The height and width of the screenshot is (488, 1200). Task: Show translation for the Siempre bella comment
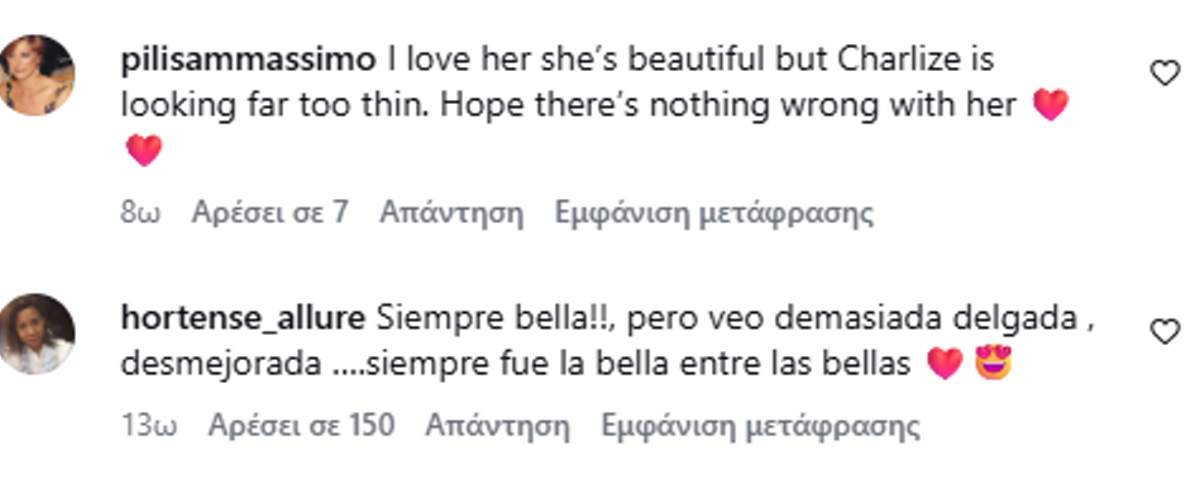(x=761, y=426)
